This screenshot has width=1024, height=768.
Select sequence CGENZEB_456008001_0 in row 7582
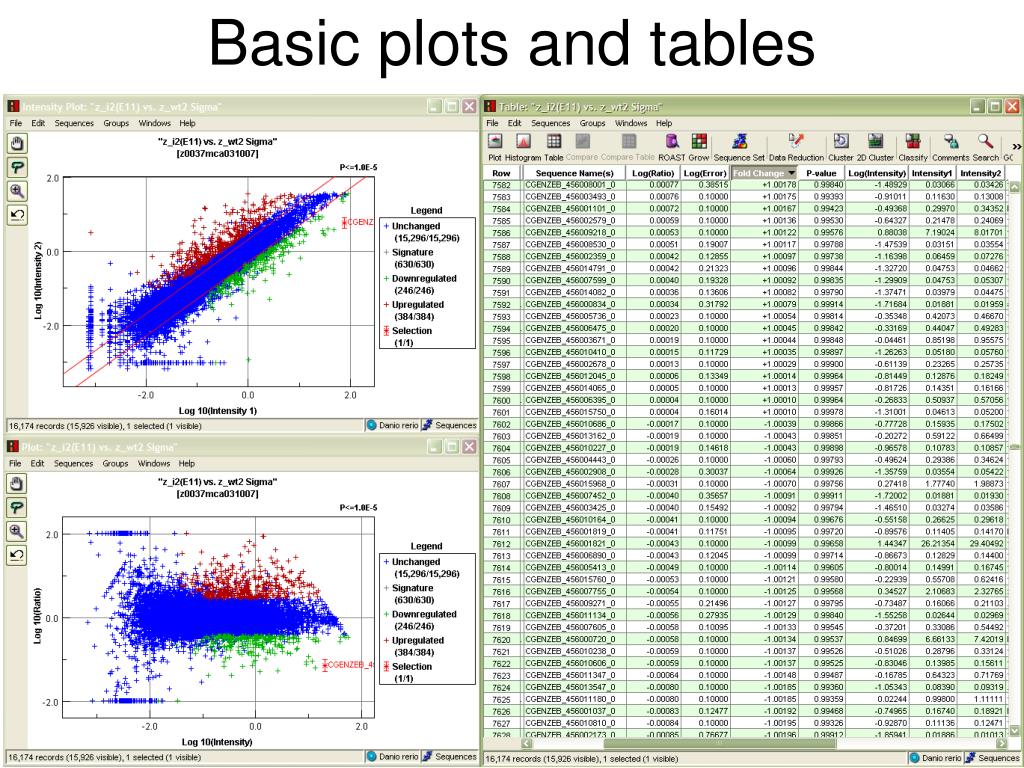click(x=570, y=184)
